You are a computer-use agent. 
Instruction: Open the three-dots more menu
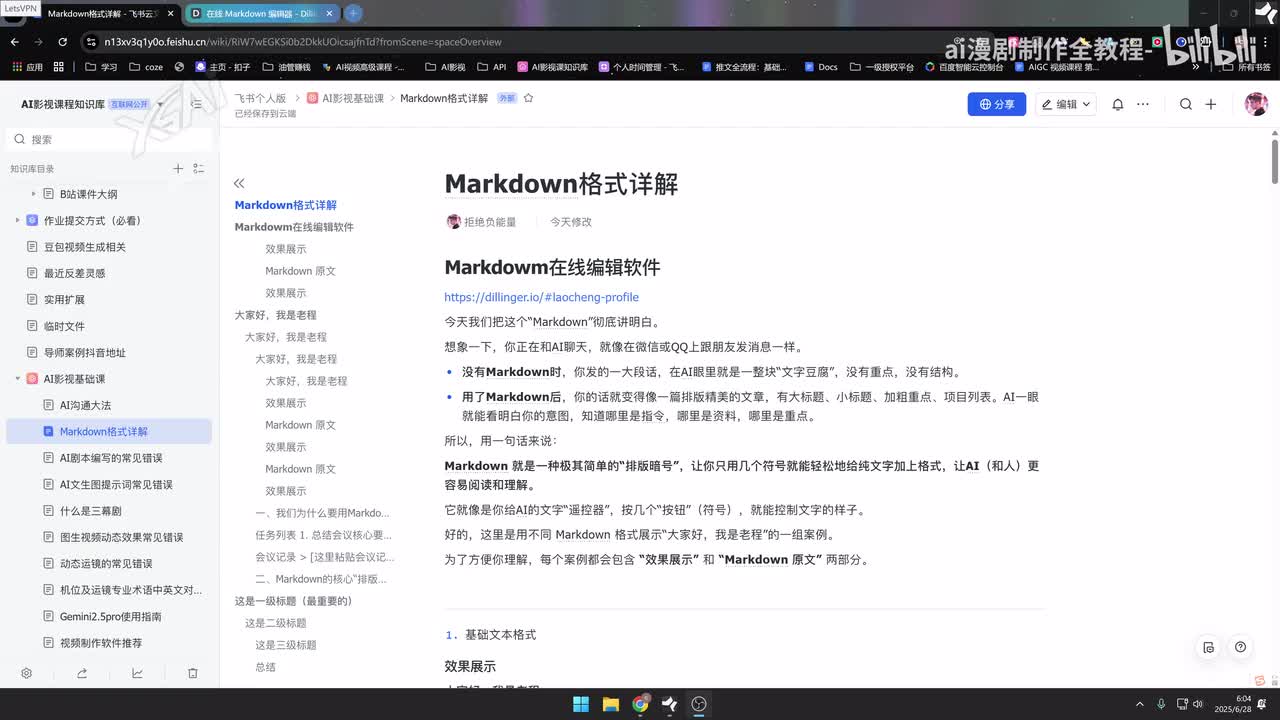coord(1143,104)
